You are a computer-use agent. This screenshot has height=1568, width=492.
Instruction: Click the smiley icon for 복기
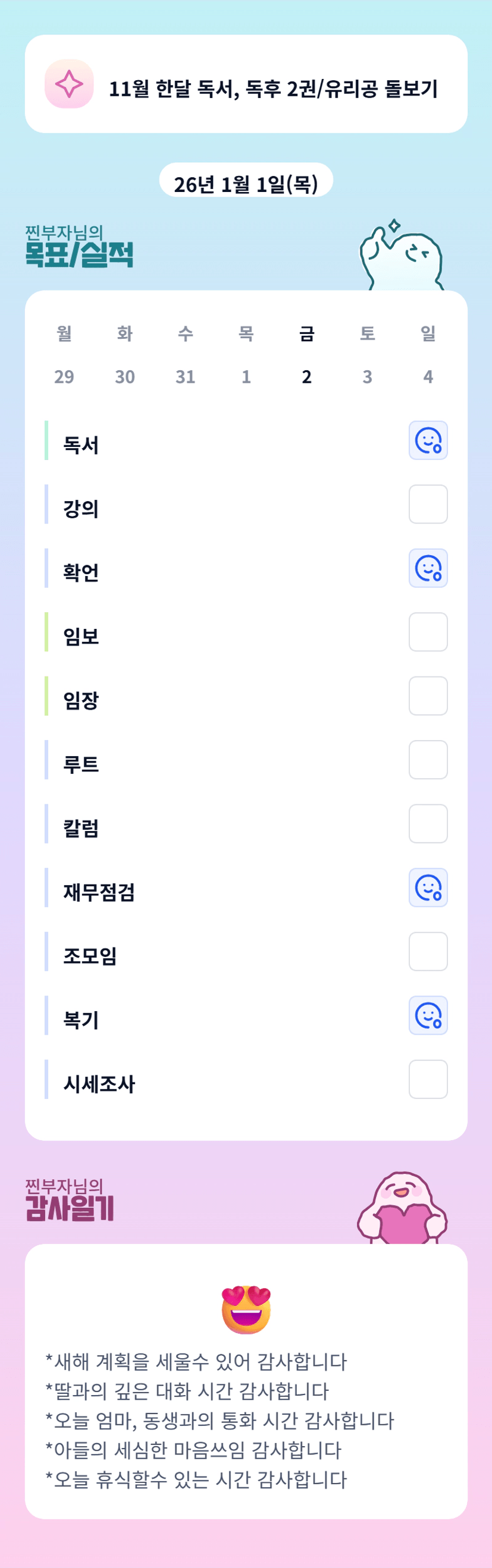tap(428, 1015)
